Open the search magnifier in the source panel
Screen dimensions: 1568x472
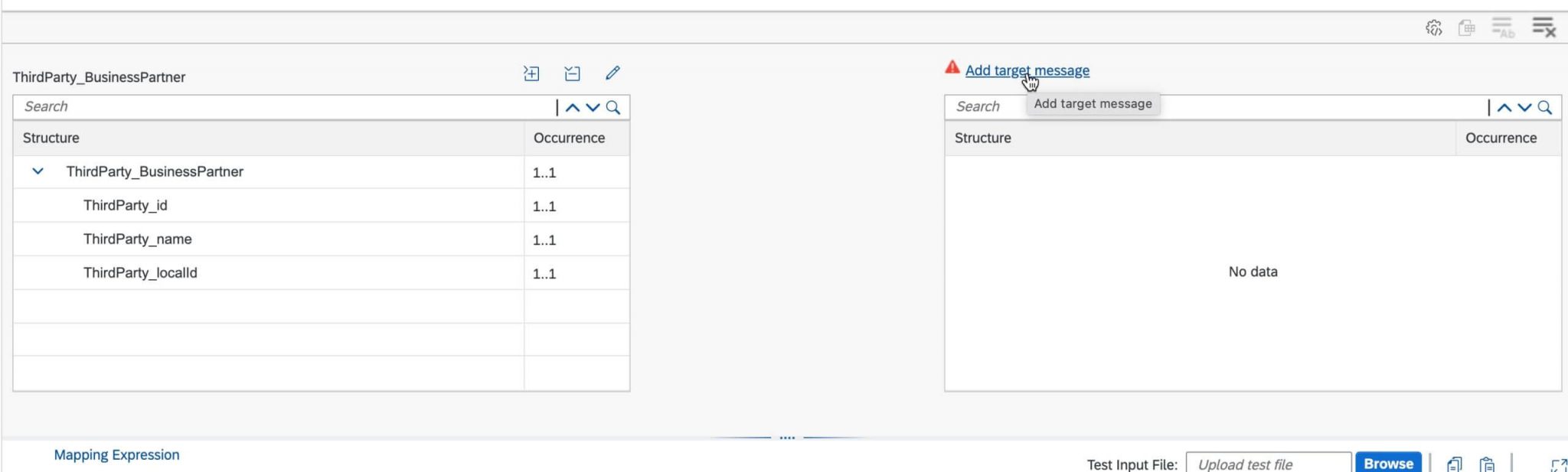click(x=613, y=107)
